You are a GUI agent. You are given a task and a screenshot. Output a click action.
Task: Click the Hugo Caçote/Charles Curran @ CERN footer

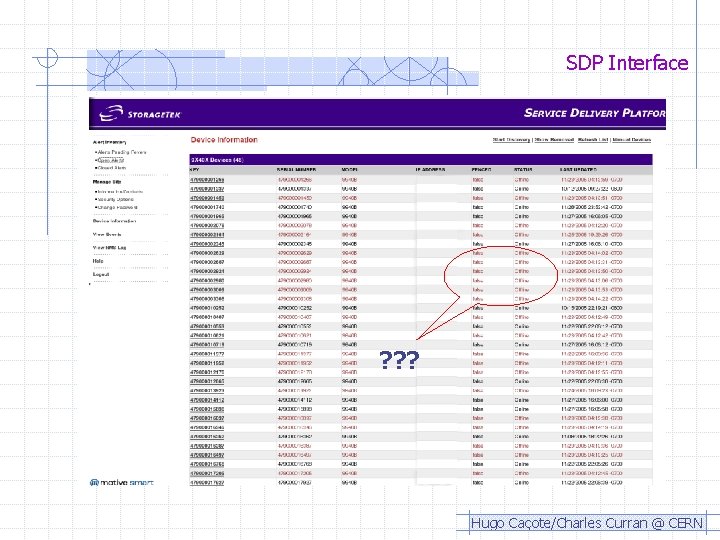586,523
